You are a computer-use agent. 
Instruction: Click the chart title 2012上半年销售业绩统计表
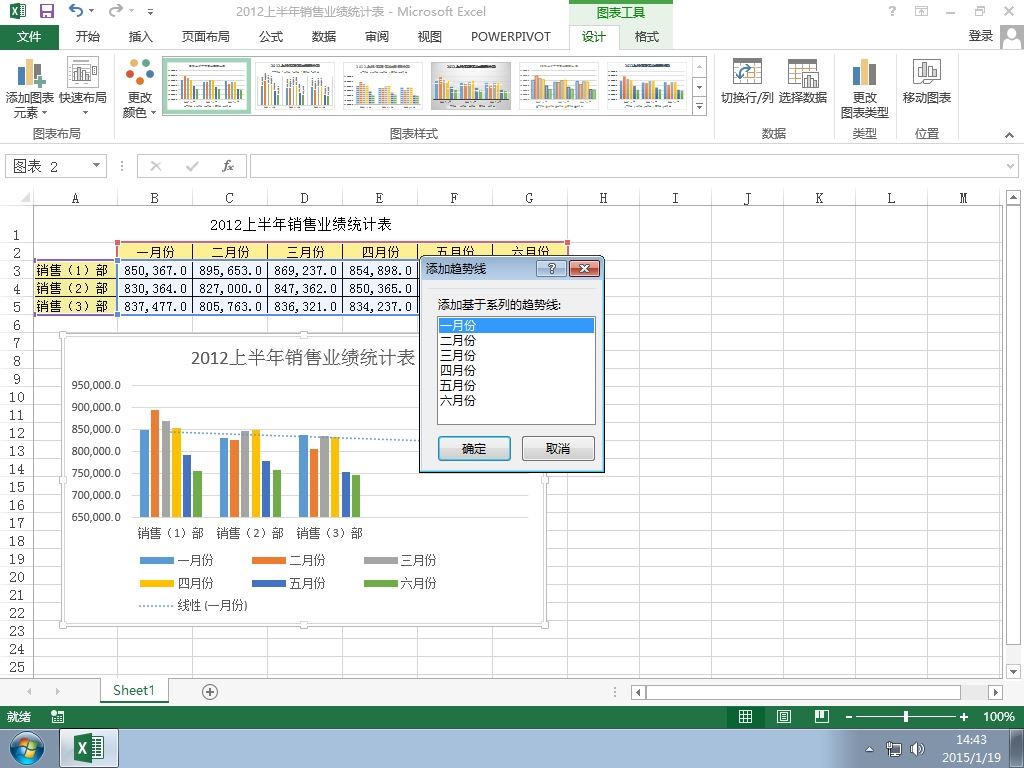(303, 358)
